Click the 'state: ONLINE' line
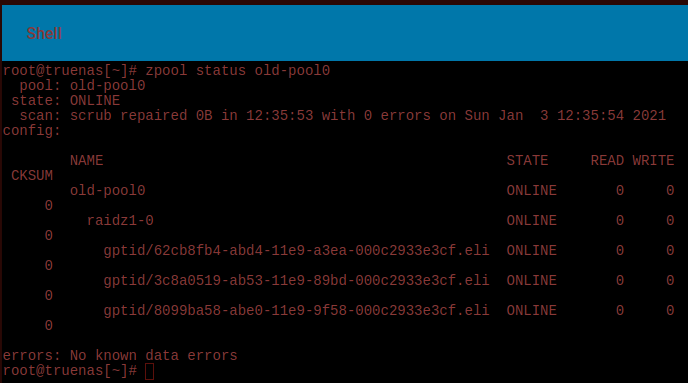Viewport: 688px width, 383px height. pos(65,100)
